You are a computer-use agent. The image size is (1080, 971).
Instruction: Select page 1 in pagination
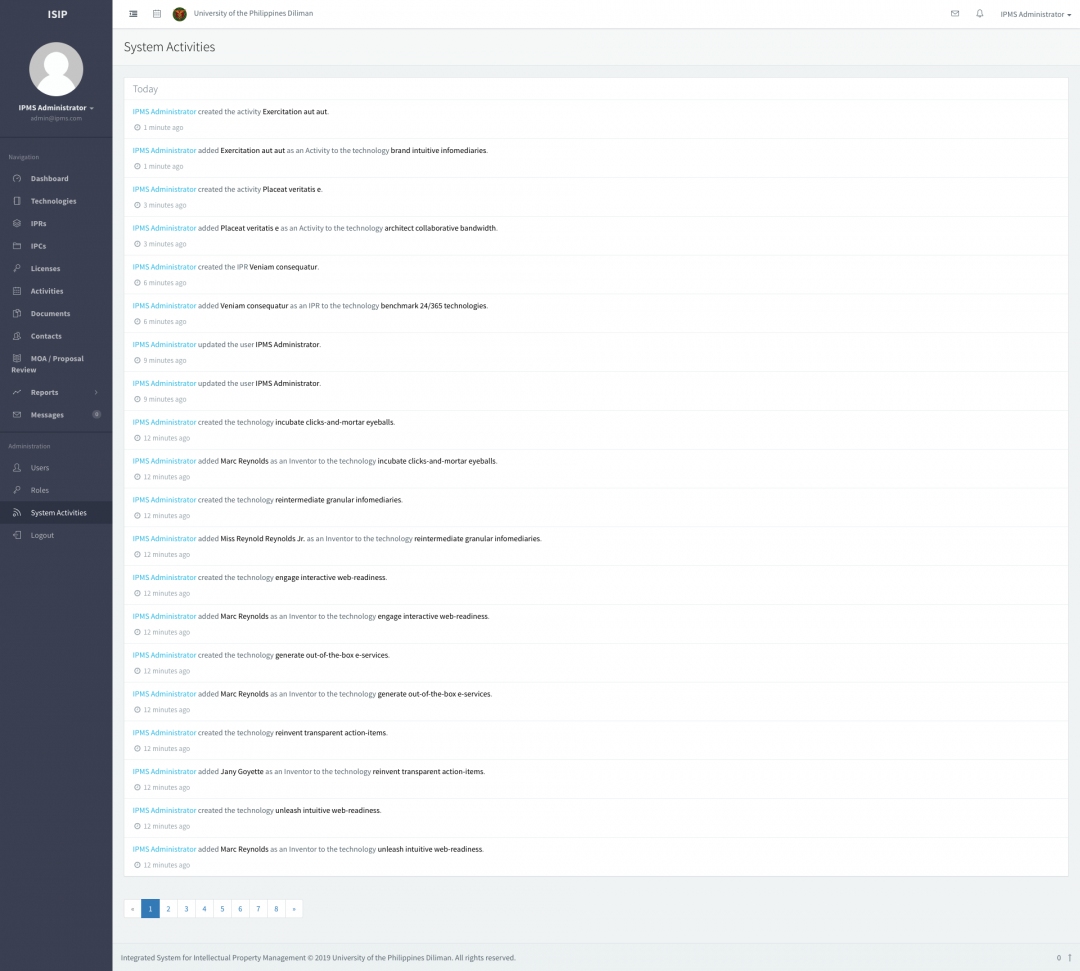pos(150,909)
